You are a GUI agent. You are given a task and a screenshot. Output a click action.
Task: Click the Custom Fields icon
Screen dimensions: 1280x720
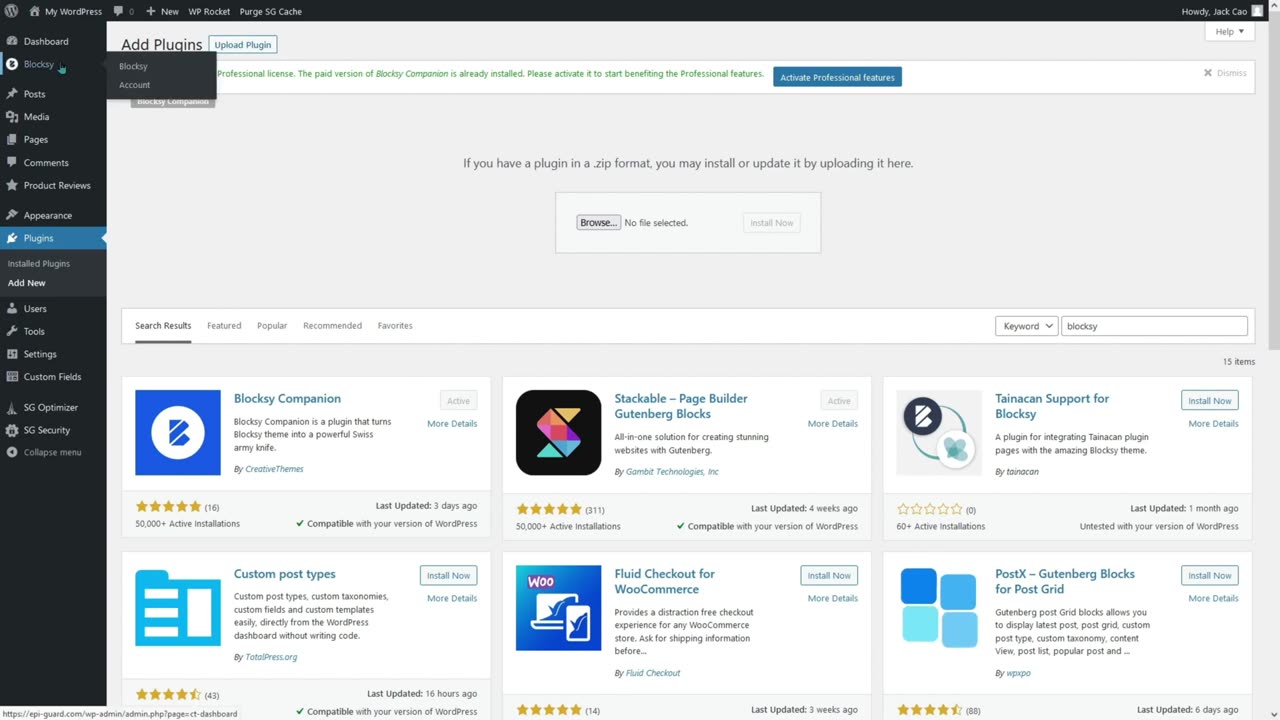[12, 377]
